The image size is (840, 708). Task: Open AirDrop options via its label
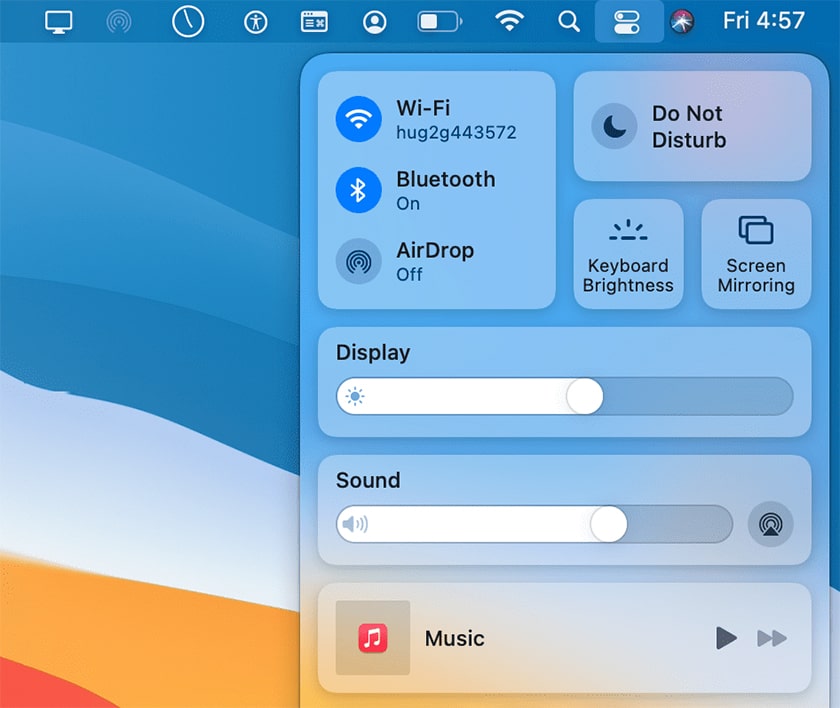coord(435,250)
